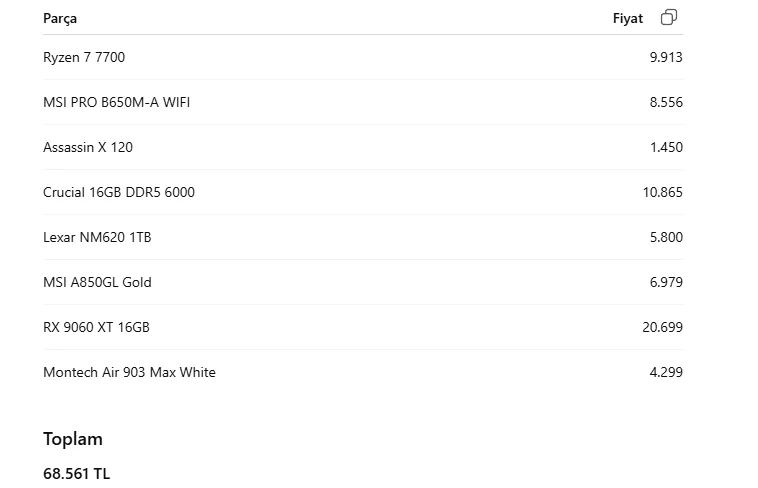Screen dimensions: 758x488
Task: Select the Lexar NM620 1TB row
Action: coord(363,237)
